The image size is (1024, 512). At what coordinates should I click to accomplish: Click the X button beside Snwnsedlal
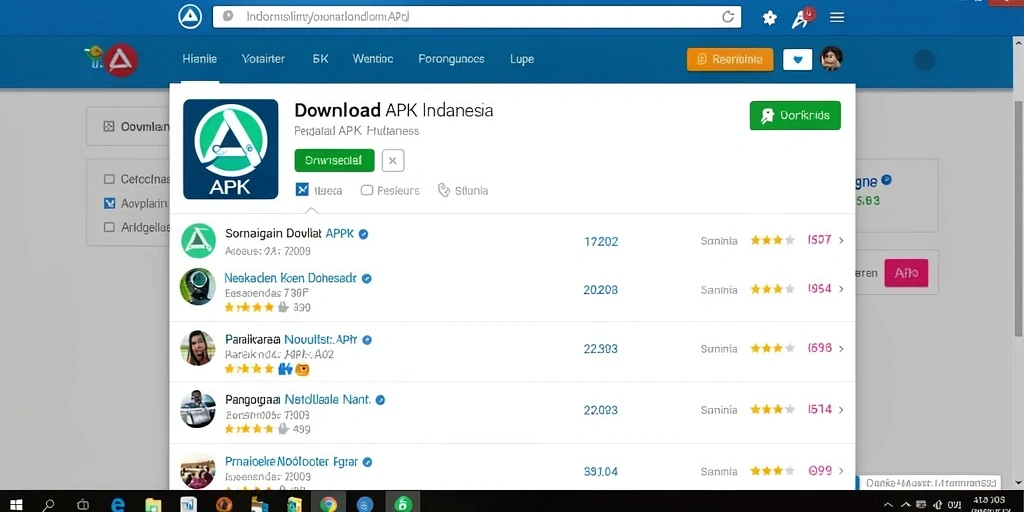(392, 160)
